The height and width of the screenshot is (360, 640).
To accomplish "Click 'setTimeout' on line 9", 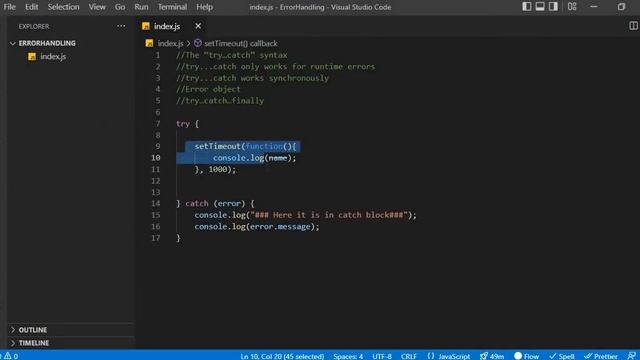I will [x=218, y=146].
